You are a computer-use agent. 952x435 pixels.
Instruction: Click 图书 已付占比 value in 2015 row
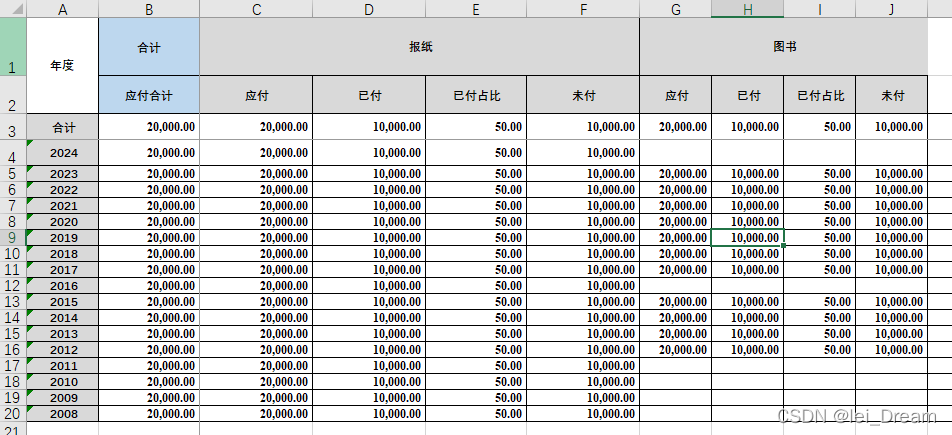tap(820, 301)
